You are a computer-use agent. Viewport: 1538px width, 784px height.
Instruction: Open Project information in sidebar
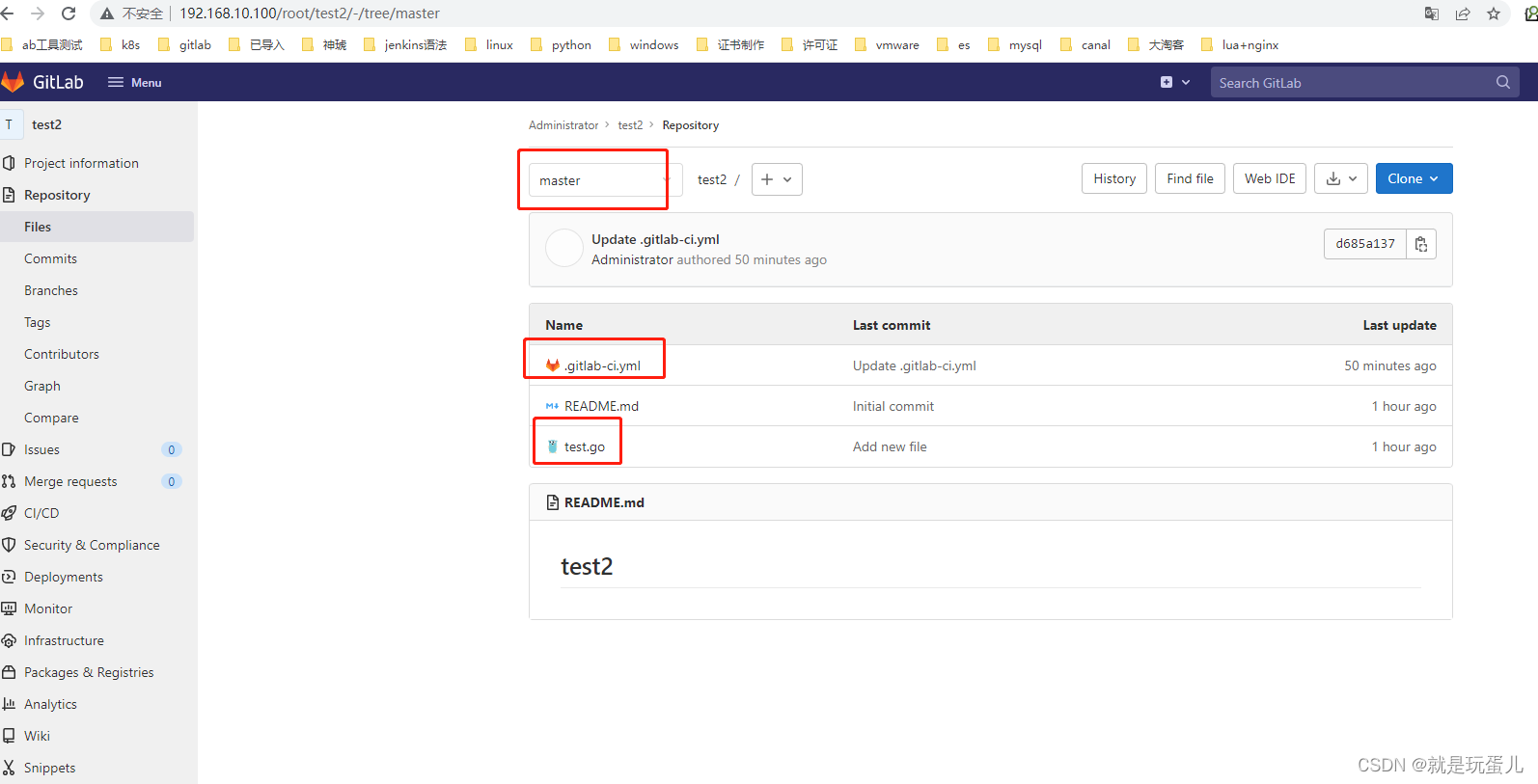coord(81,163)
